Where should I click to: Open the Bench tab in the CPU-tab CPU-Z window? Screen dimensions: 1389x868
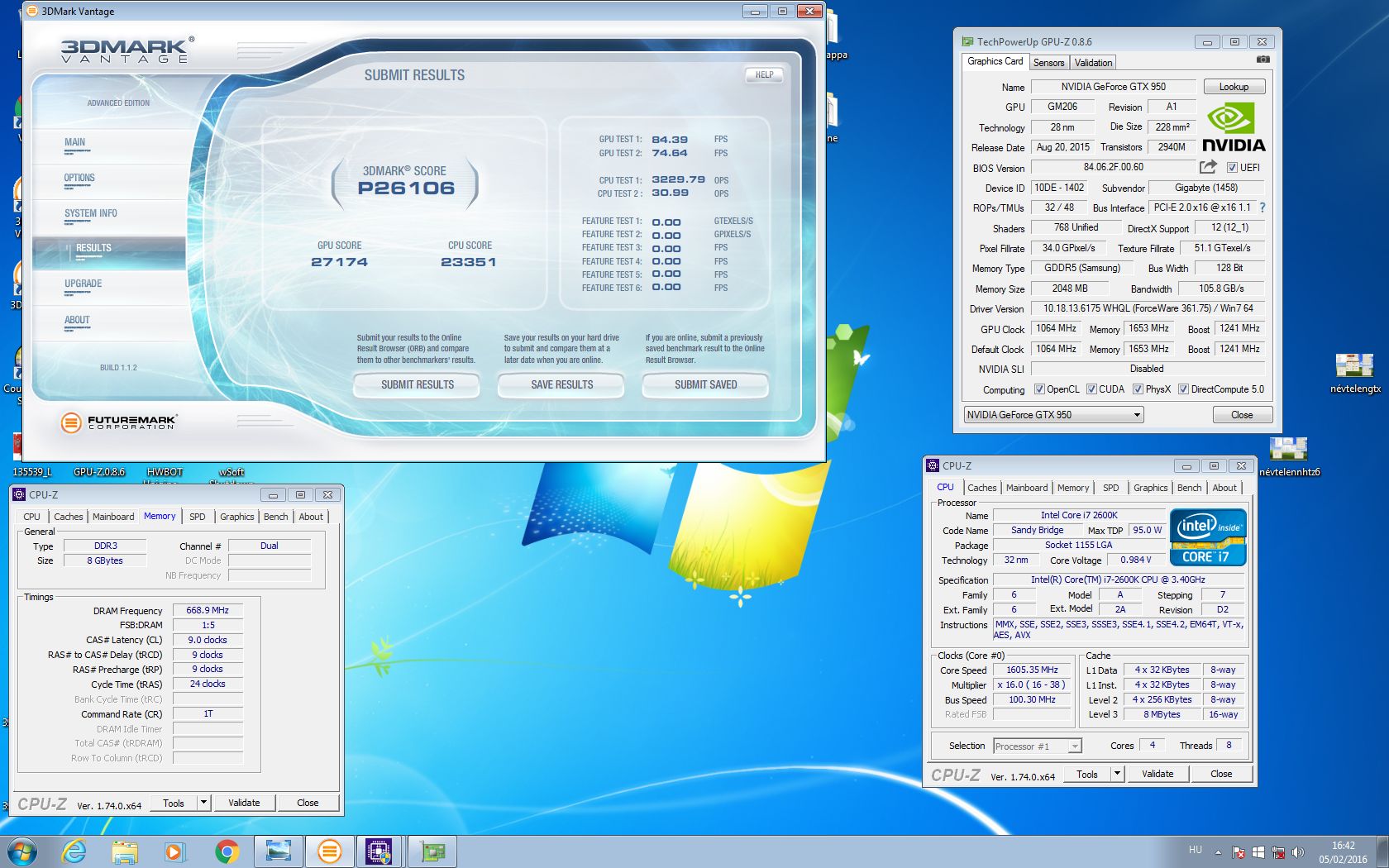pyautogui.click(x=1189, y=488)
